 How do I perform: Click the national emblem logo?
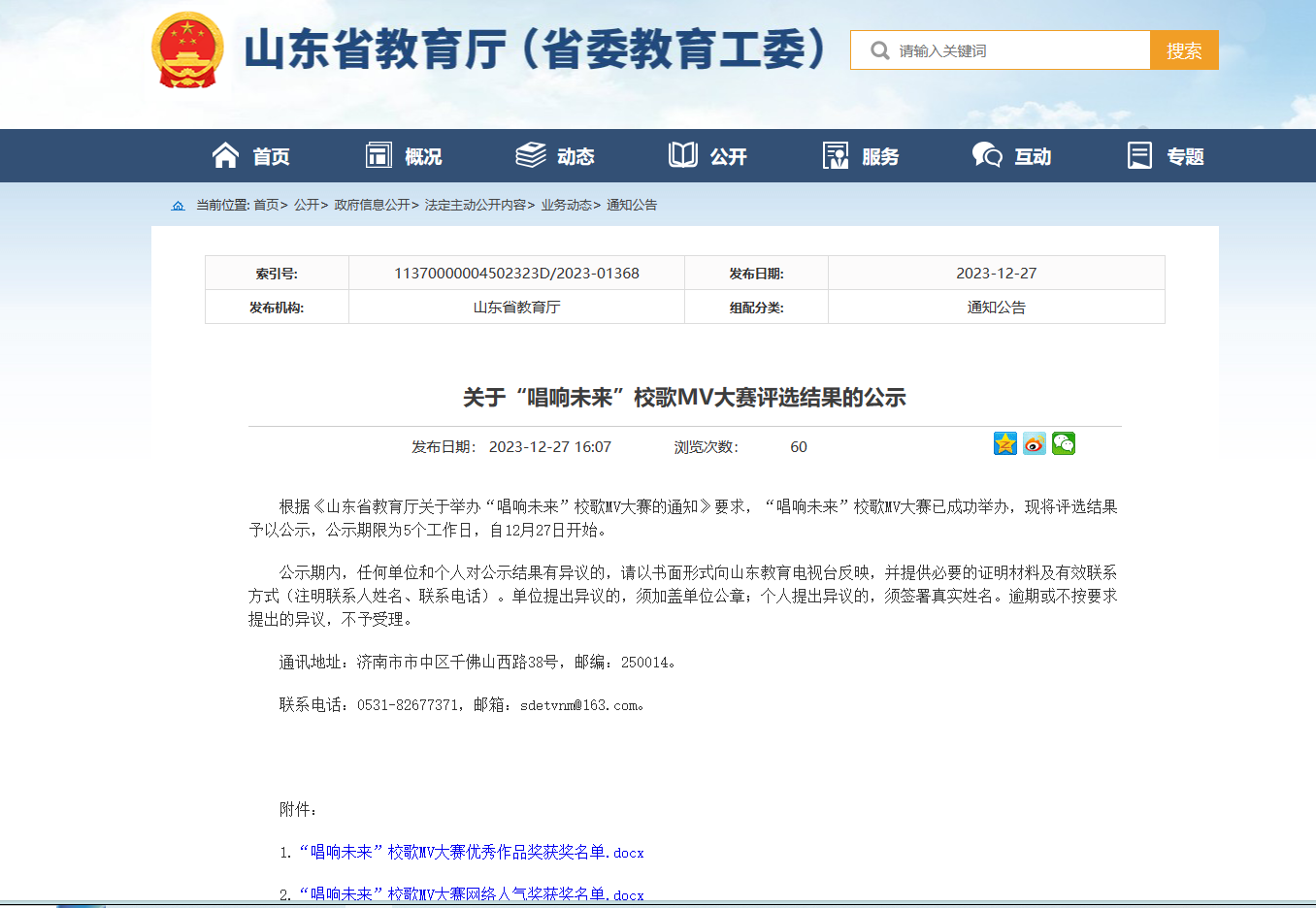pos(187,50)
